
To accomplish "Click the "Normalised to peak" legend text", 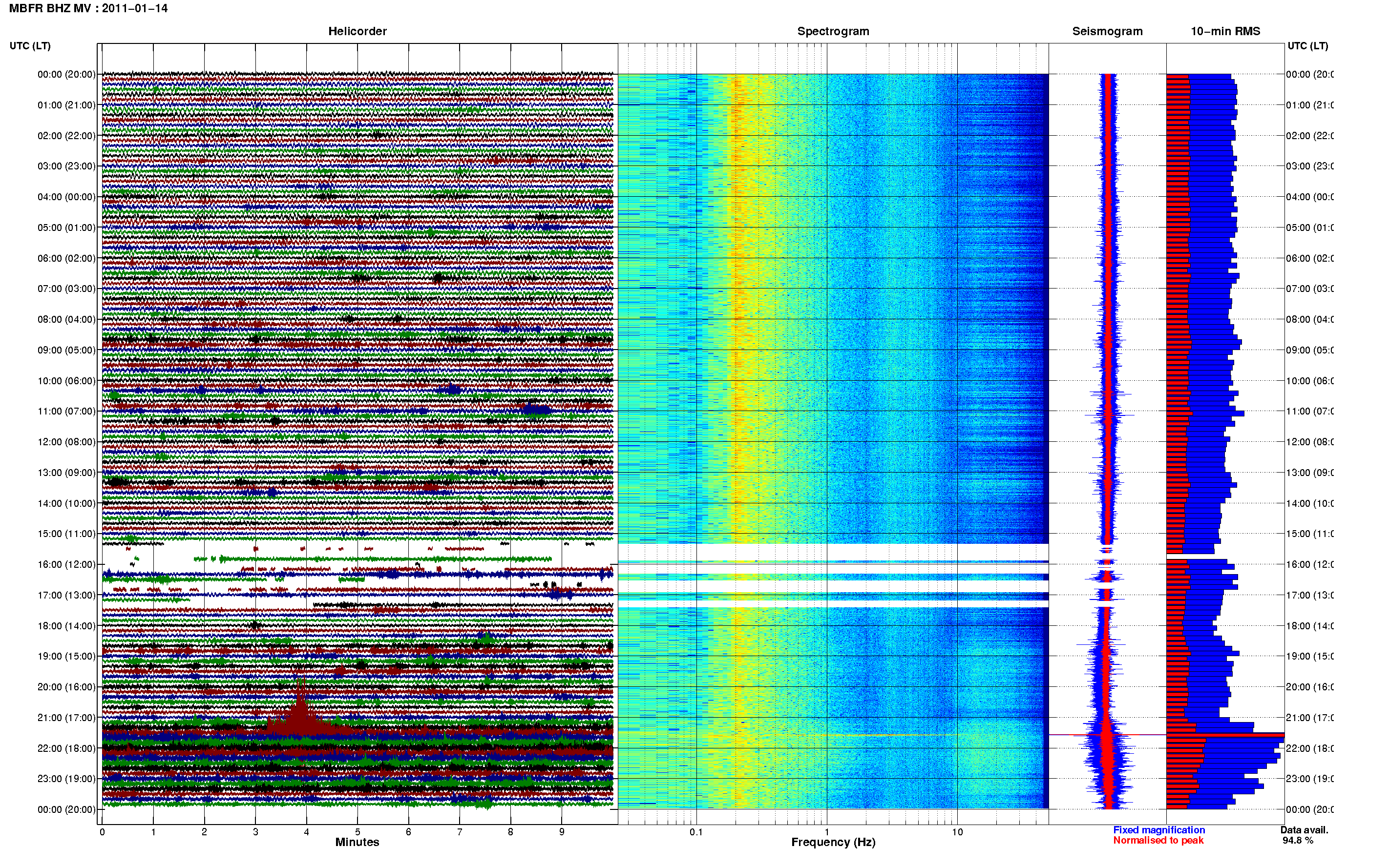I will click(x=1158, y=841).
